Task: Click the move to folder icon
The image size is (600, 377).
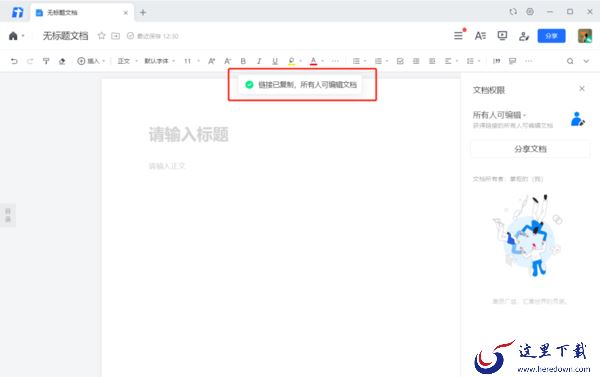Action: point(116,36)
